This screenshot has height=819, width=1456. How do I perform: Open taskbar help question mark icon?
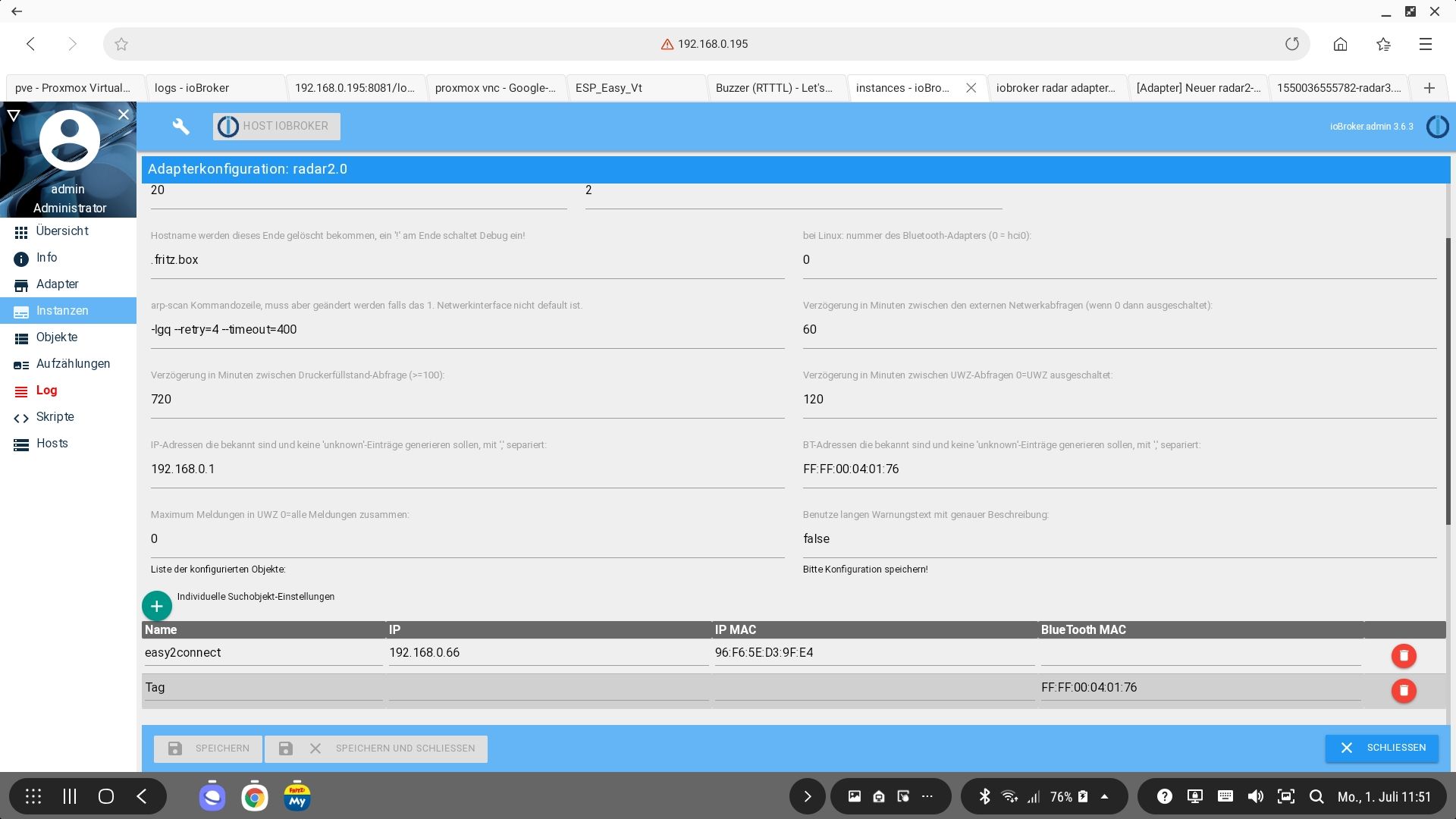pyautogui.click(x=1165, y=796)
